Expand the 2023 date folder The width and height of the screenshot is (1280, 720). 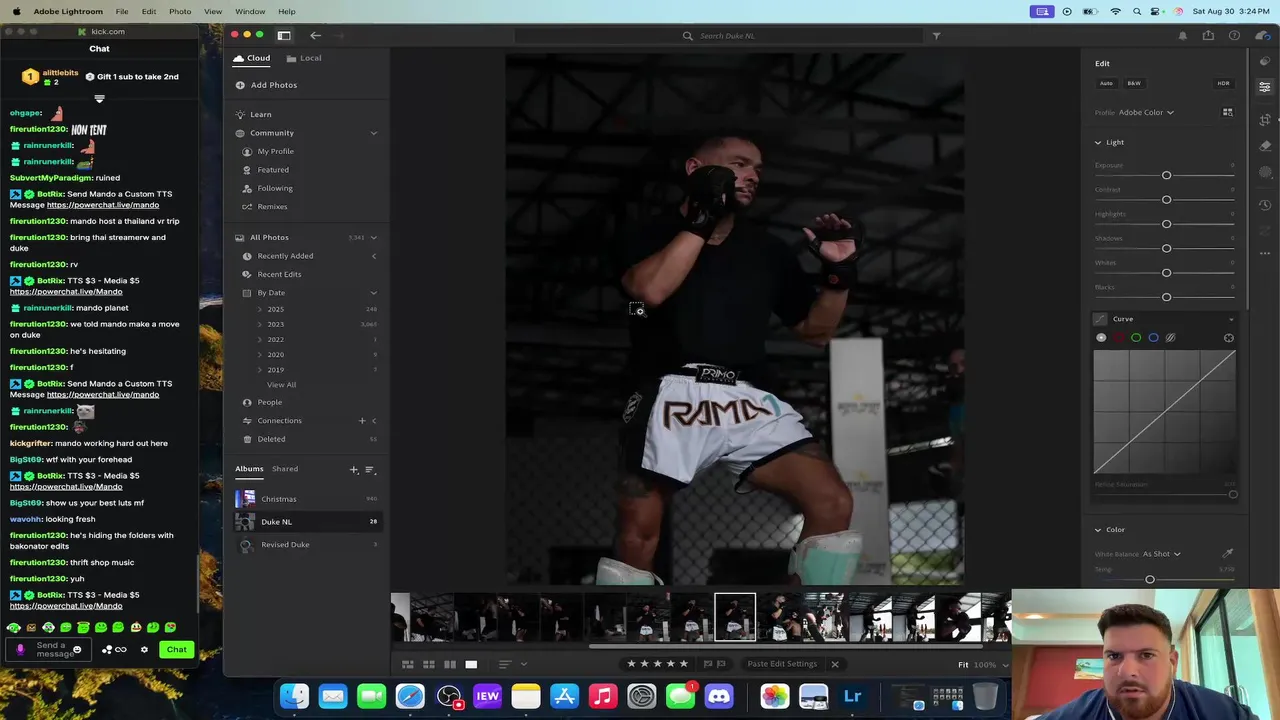[x=260, y=324]
